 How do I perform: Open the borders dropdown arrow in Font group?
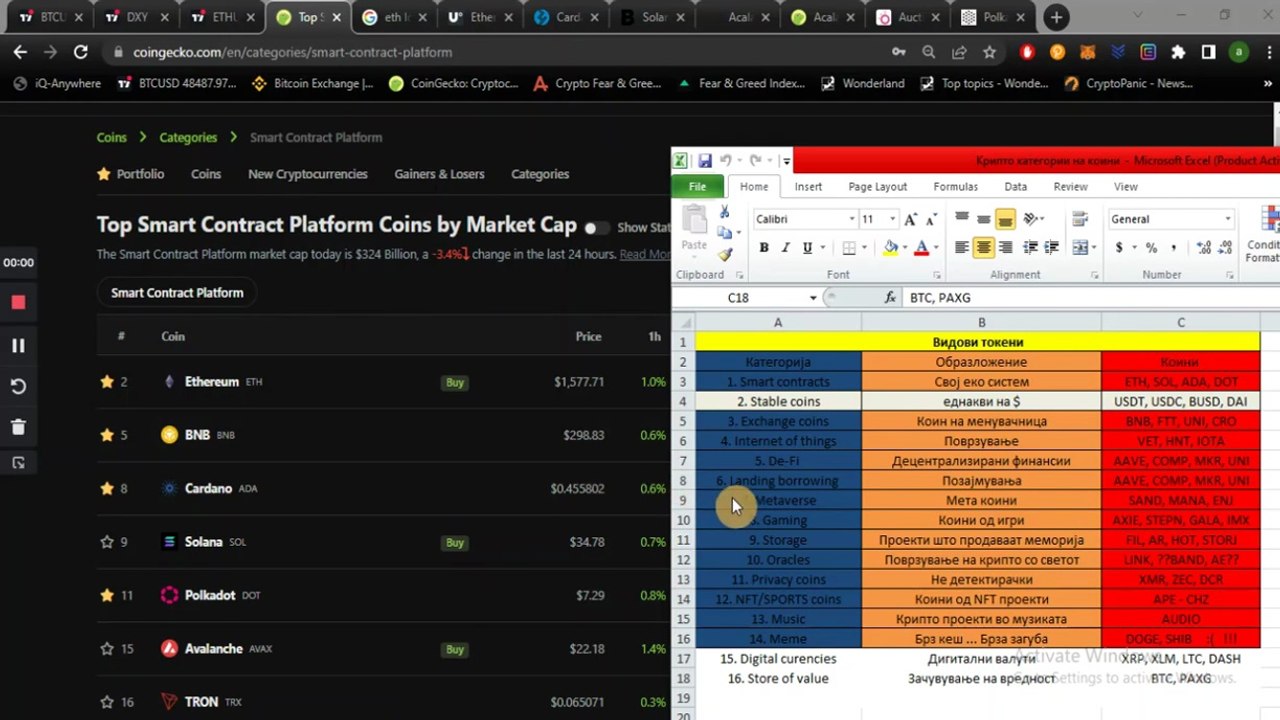pyautogui.click(x=865, y=247)
